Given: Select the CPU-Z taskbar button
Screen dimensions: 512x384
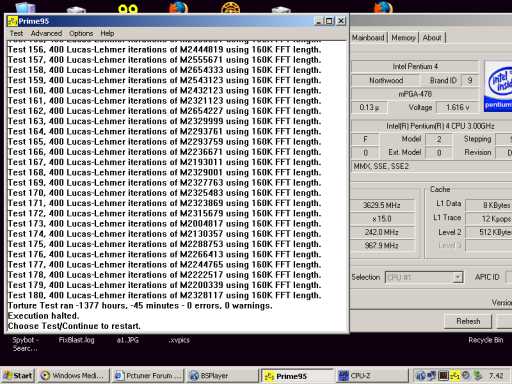Looking at the screenshot, I should pos(371,376).
